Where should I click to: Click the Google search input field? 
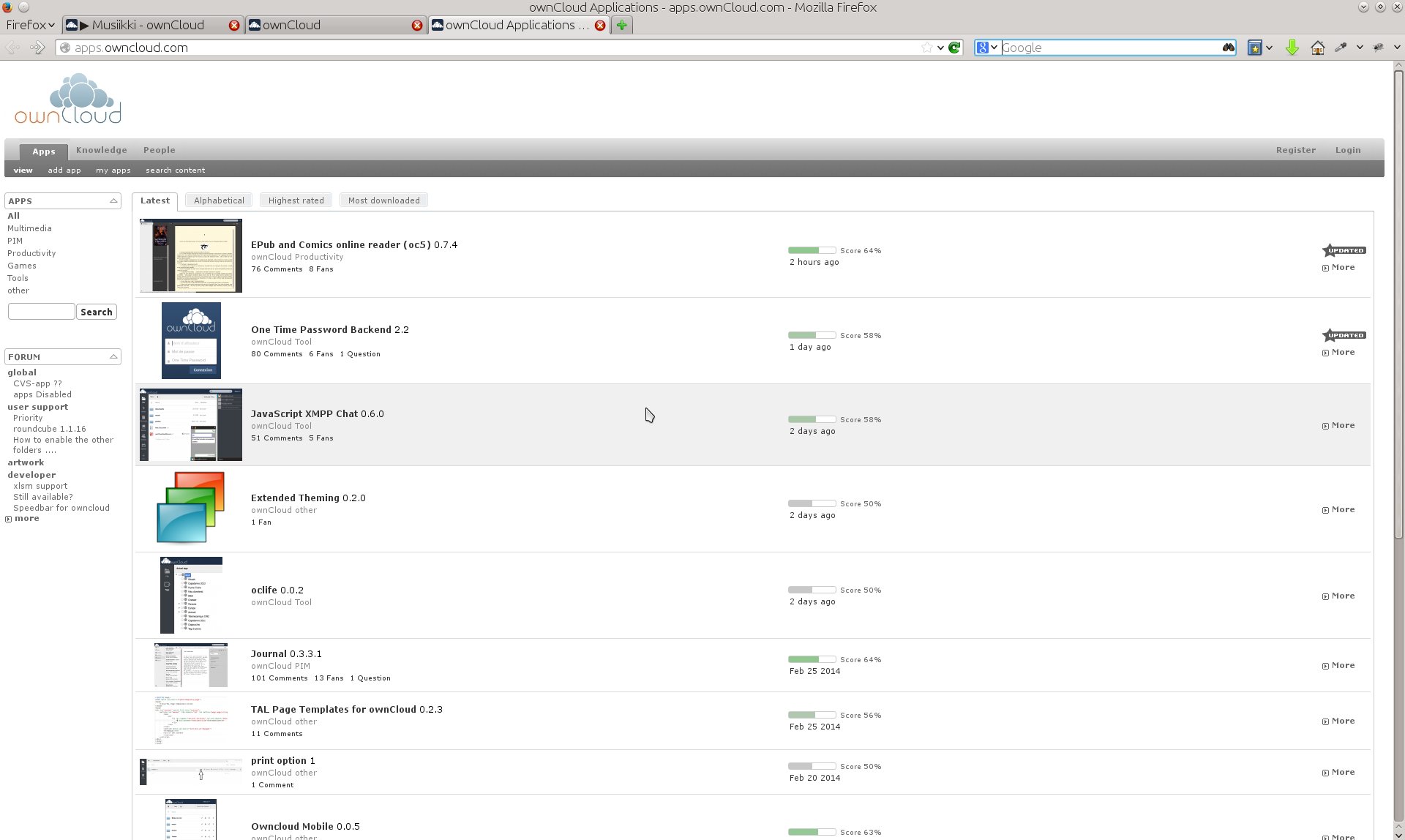point(1110,48)
